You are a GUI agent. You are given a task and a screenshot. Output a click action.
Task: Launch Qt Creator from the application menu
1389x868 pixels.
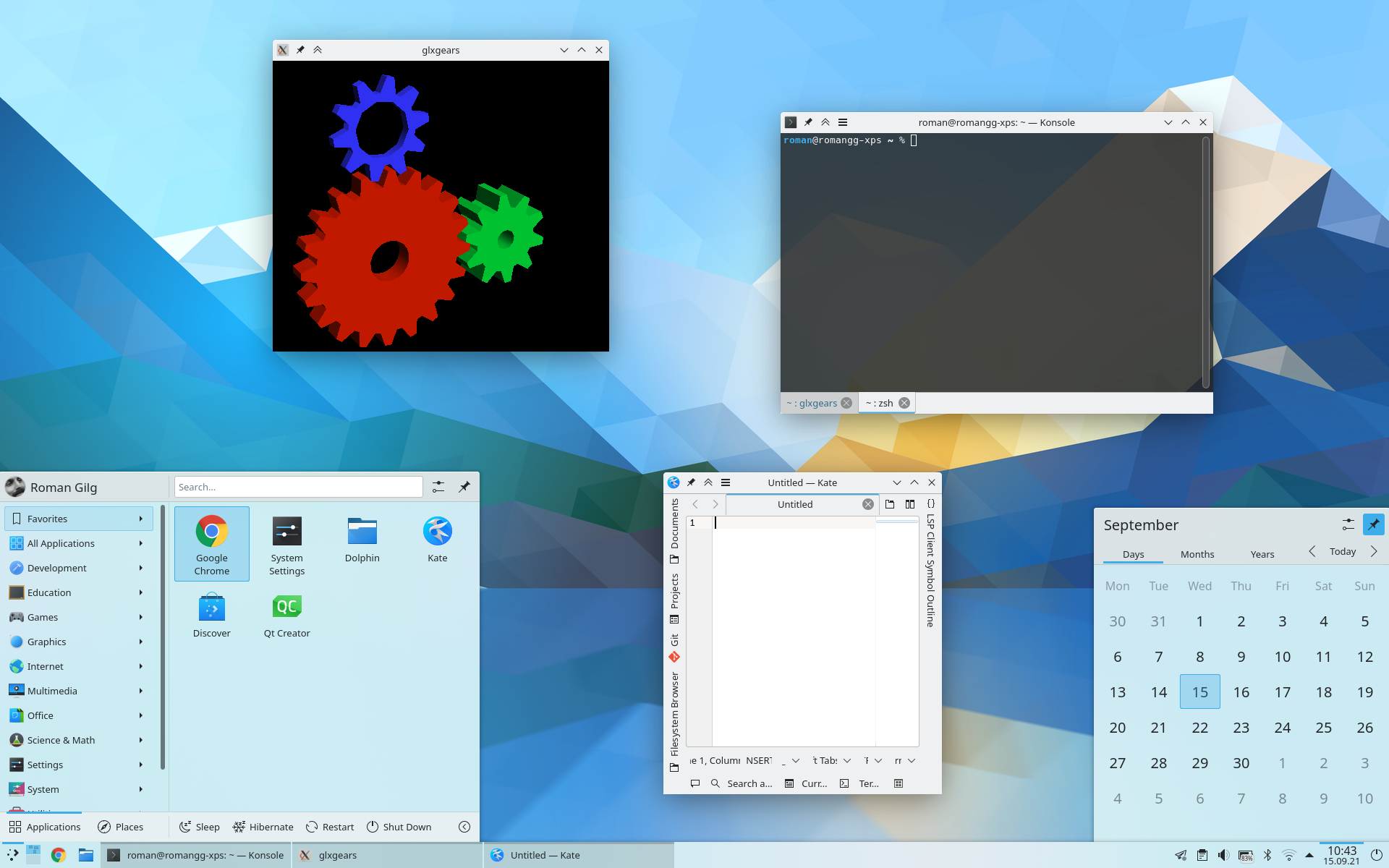(x=286, y=613)
